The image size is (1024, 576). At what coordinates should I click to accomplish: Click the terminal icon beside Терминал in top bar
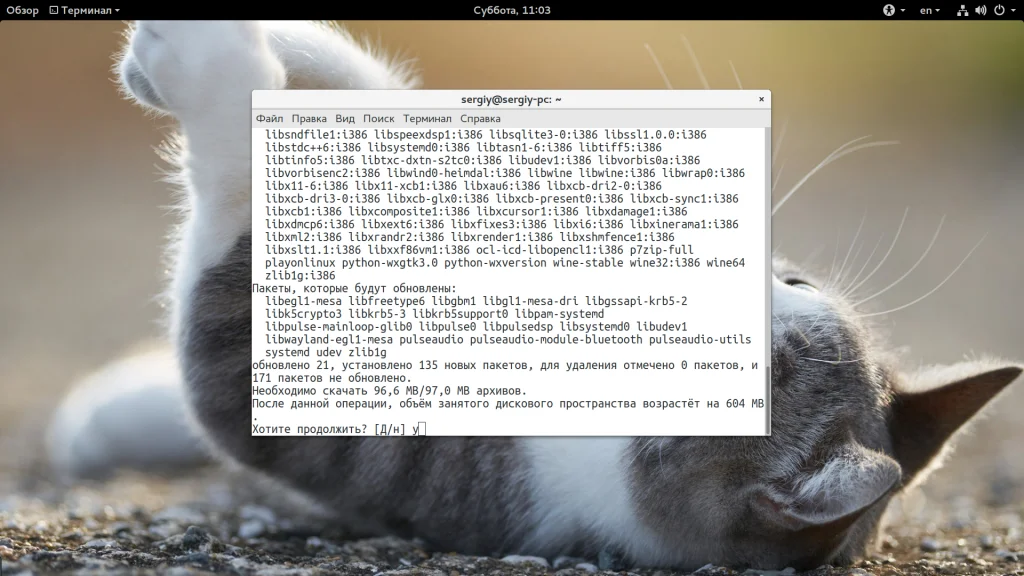pos(54,10)
